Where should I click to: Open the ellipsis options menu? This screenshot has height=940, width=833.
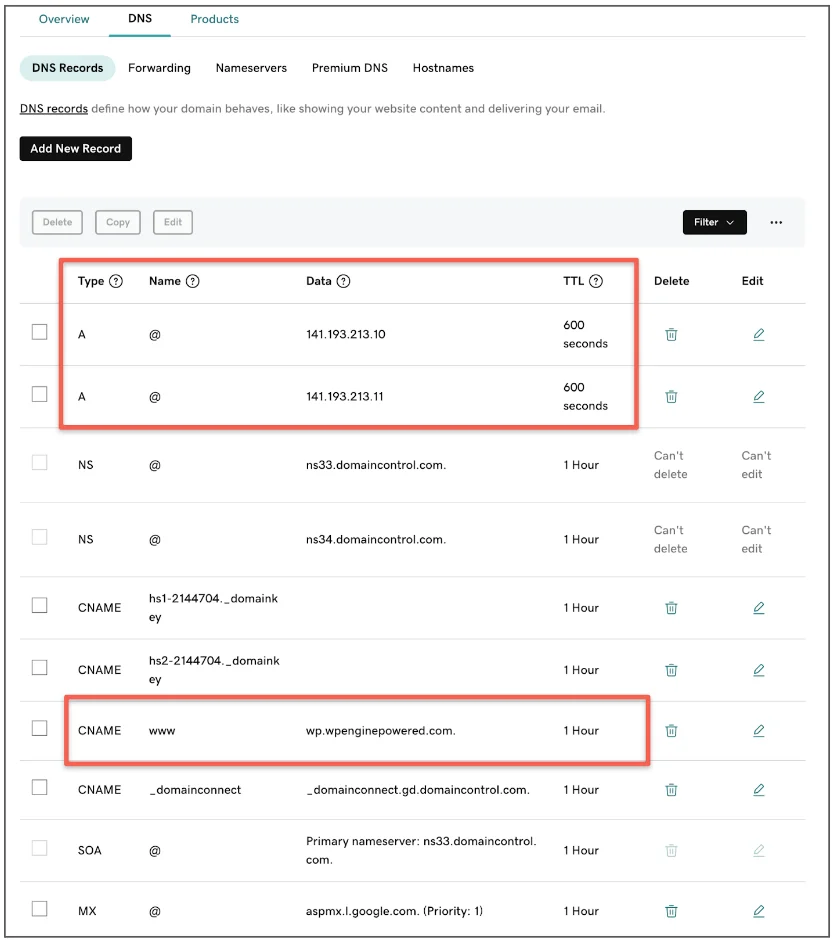point(776,222)
